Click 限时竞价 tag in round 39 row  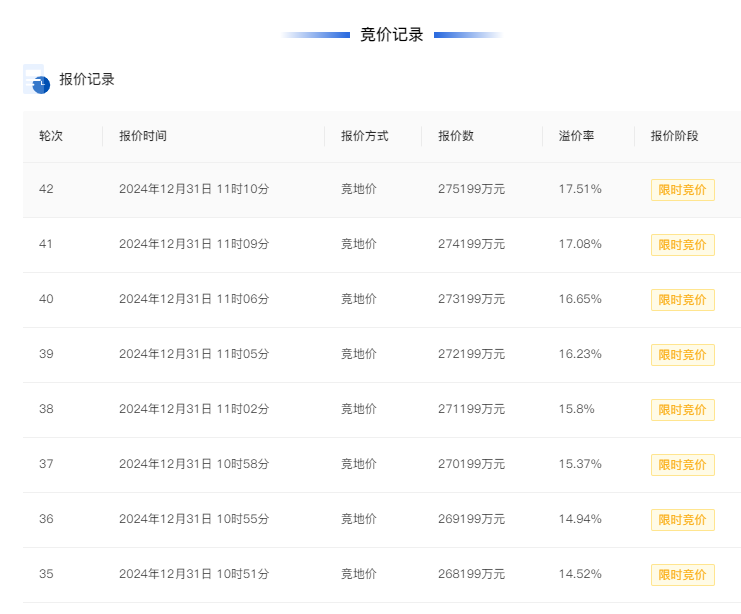(682, 355)
